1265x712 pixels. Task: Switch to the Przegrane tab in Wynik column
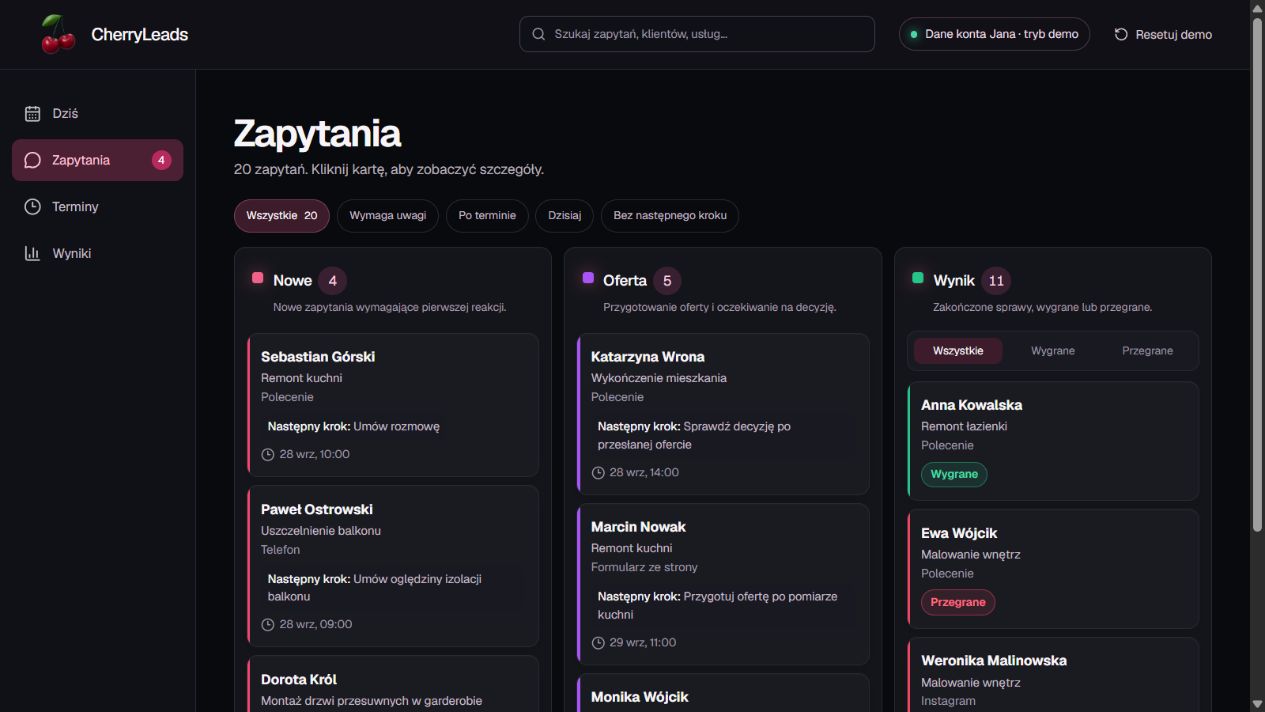pyautogui.click(x=1147, y=351)
